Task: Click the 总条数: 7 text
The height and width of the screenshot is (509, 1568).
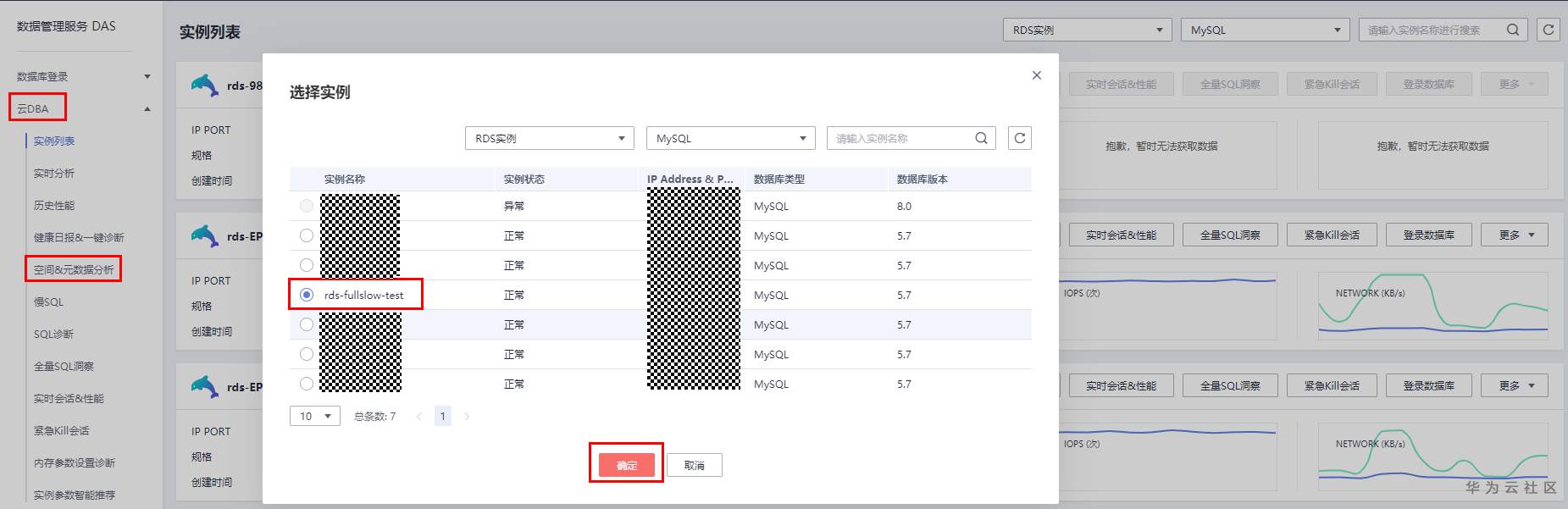Action: click(x=374, y=416)
